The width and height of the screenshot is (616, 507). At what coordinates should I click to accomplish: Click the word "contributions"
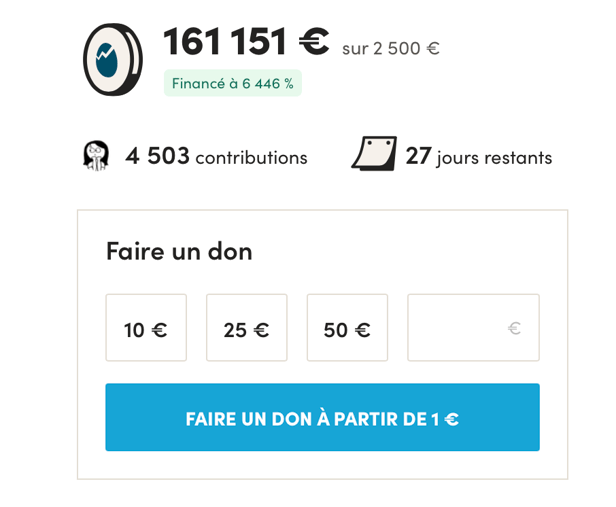[251, 158]
